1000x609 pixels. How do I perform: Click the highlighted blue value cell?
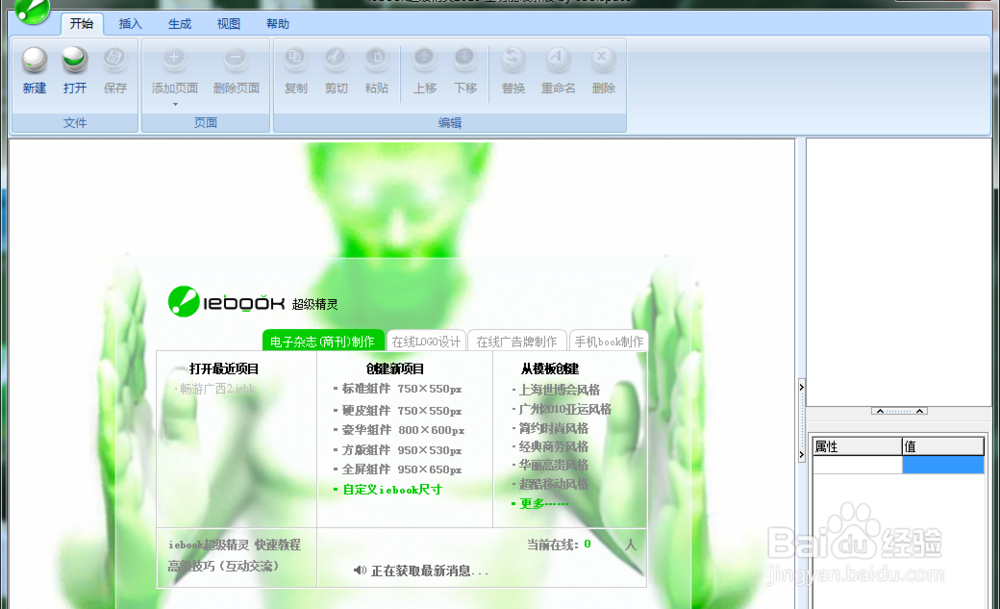(x=943, y=464)
